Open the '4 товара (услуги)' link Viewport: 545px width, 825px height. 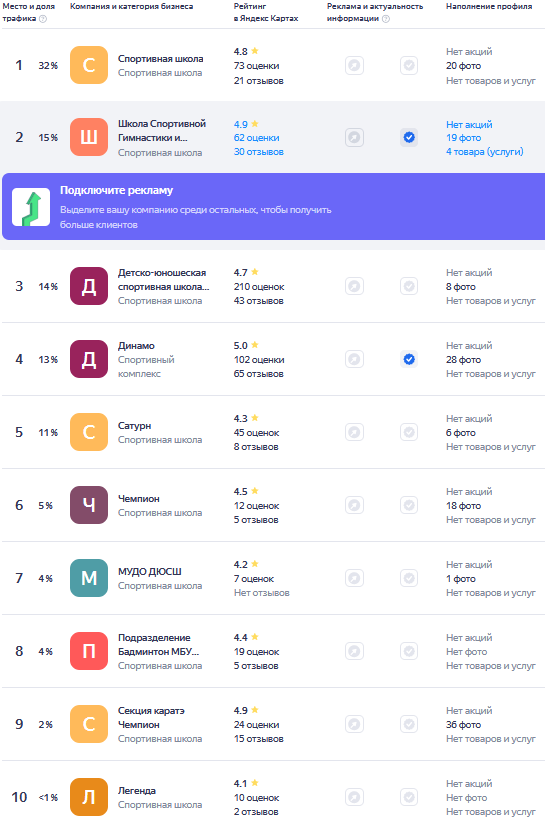(x=485, y=152)
